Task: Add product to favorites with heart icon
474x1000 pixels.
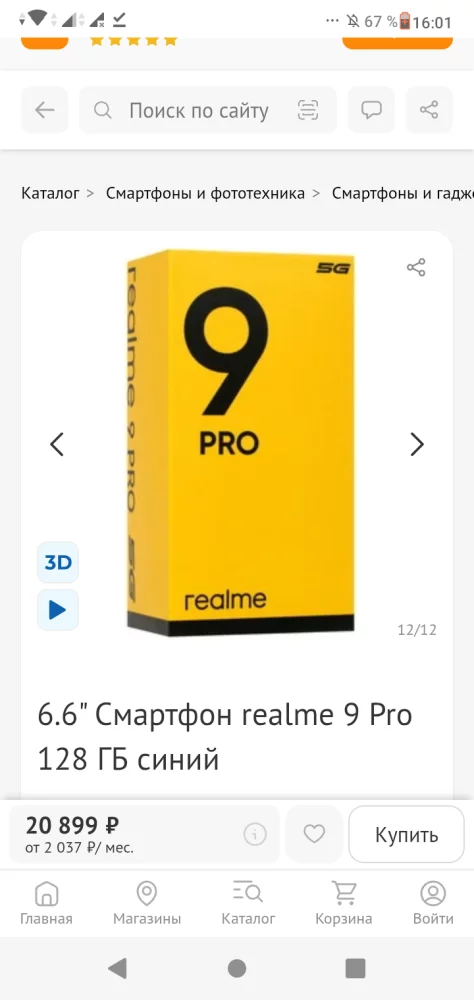Action: 314,834
